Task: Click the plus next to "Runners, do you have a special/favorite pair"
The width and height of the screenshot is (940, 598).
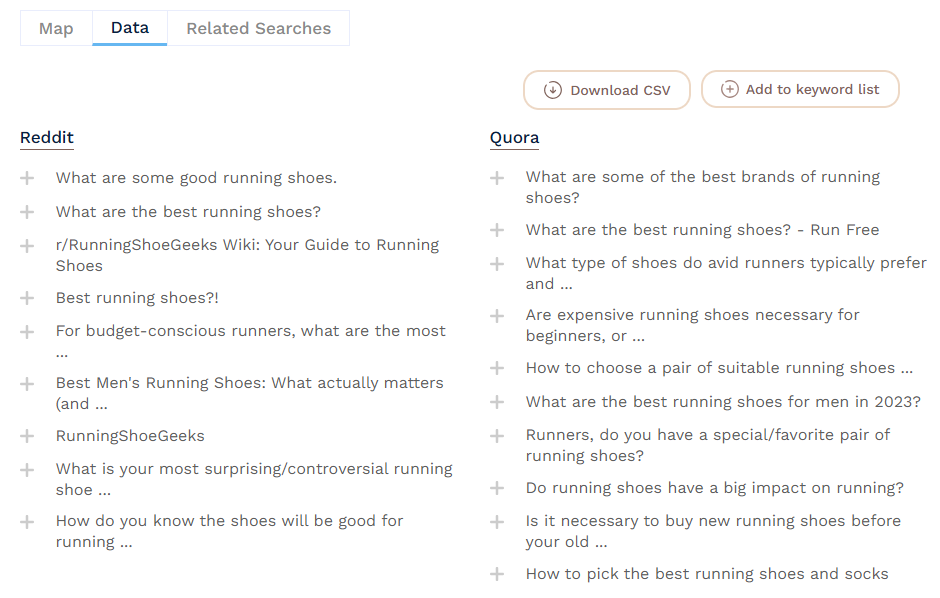Action: click(496, 435)
